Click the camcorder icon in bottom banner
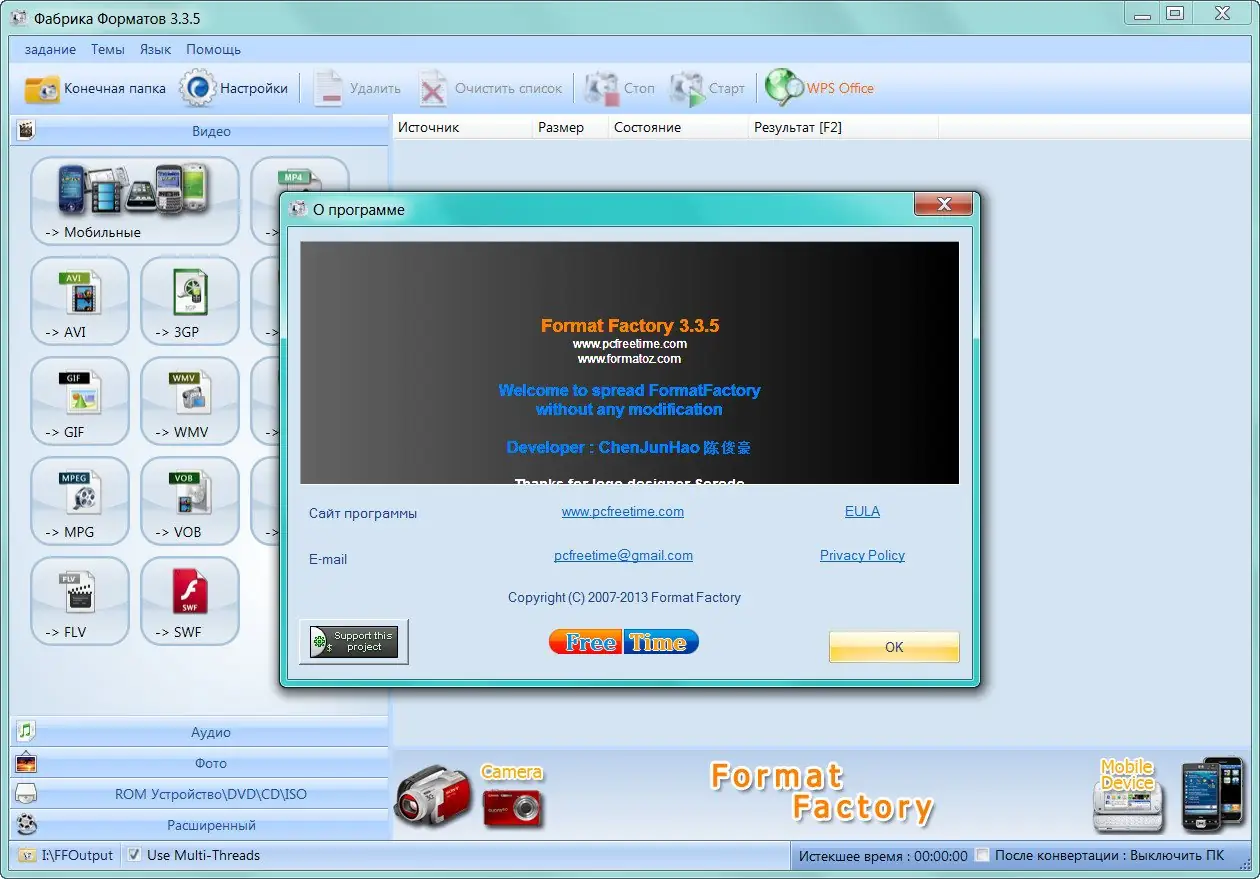This screenshot has height=879, width=1260. click(x=433, y=795)
